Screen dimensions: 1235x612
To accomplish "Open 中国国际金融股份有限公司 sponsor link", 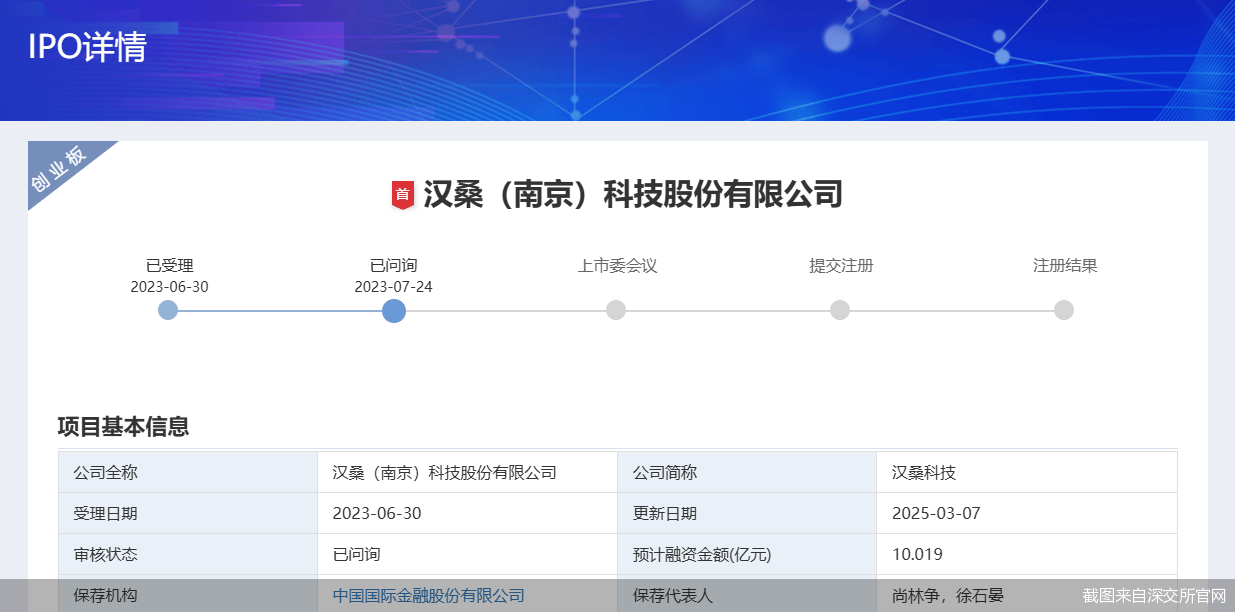I will point(428,596).
